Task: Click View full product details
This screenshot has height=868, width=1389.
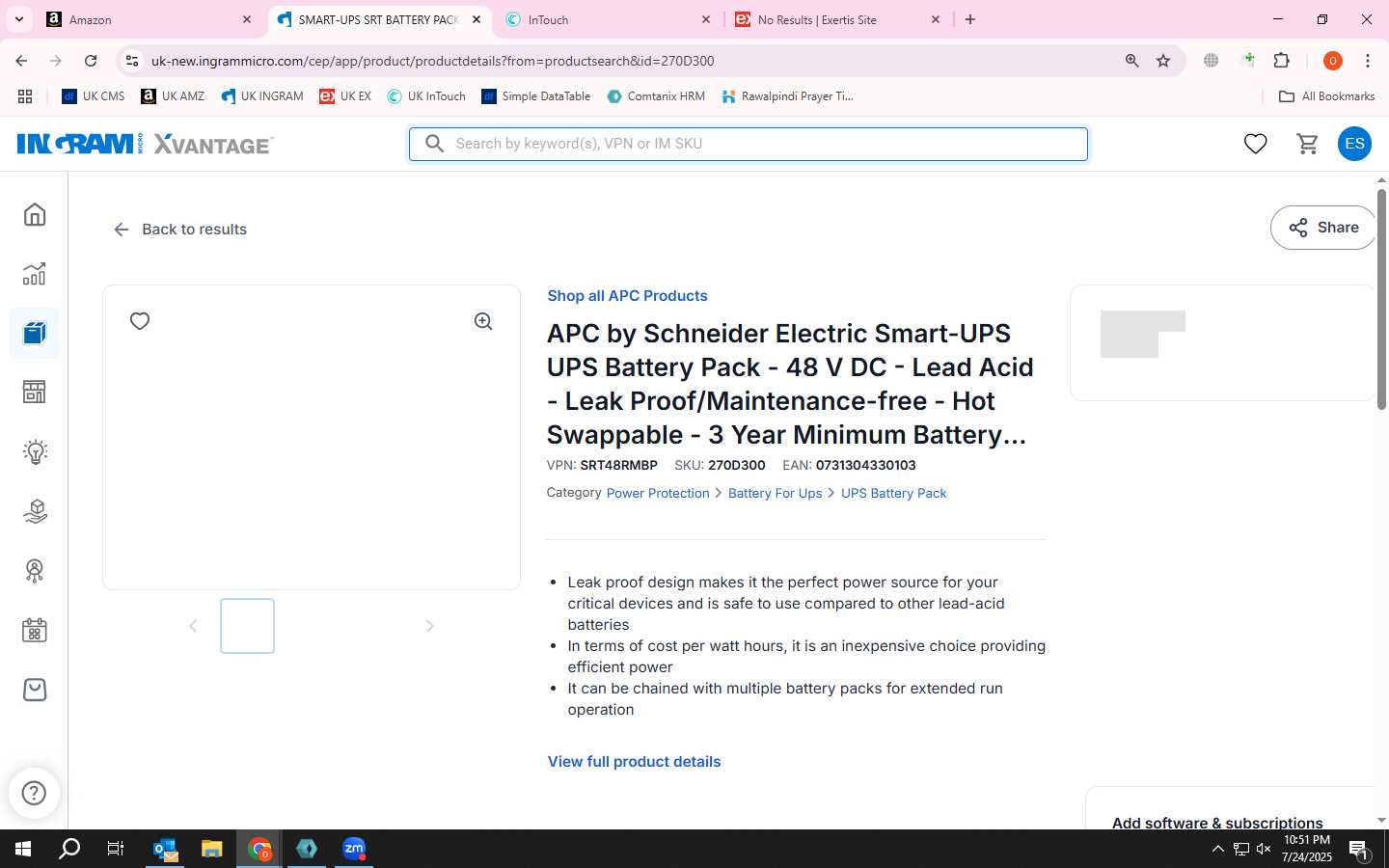Action: point(634,762)
